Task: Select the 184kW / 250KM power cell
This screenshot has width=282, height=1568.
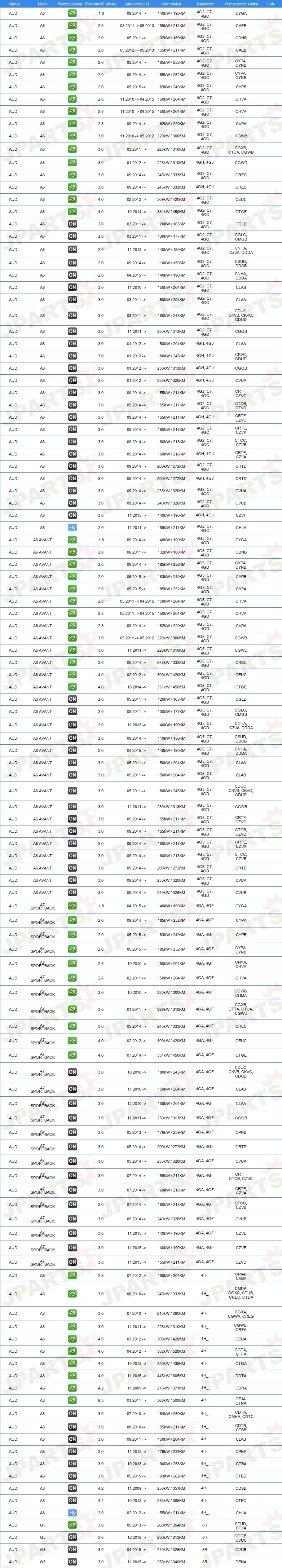Action: click(x=171, y=1413)
